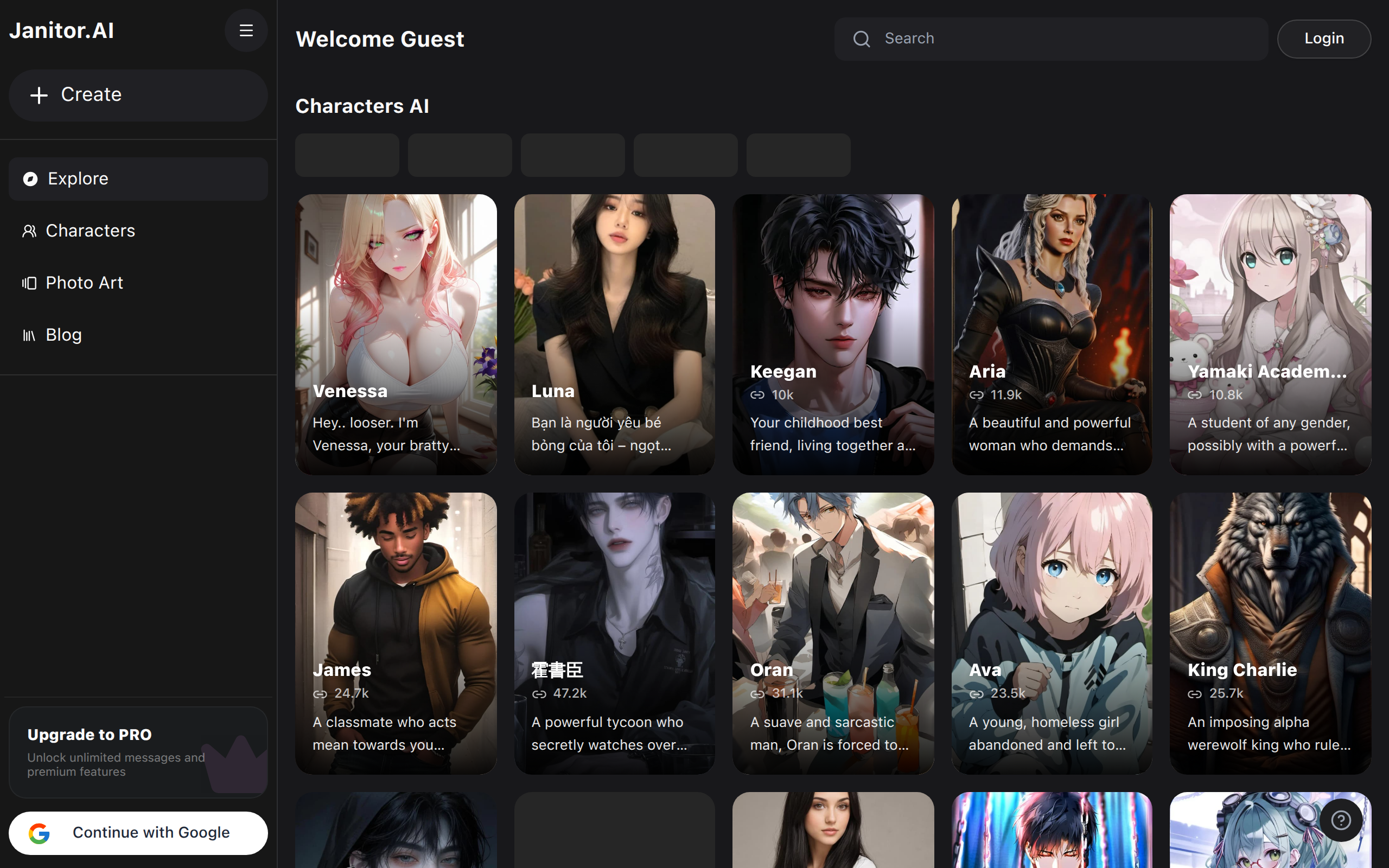
Task: Click the Photo Art sidebar icon
Action: click(29, 283)
